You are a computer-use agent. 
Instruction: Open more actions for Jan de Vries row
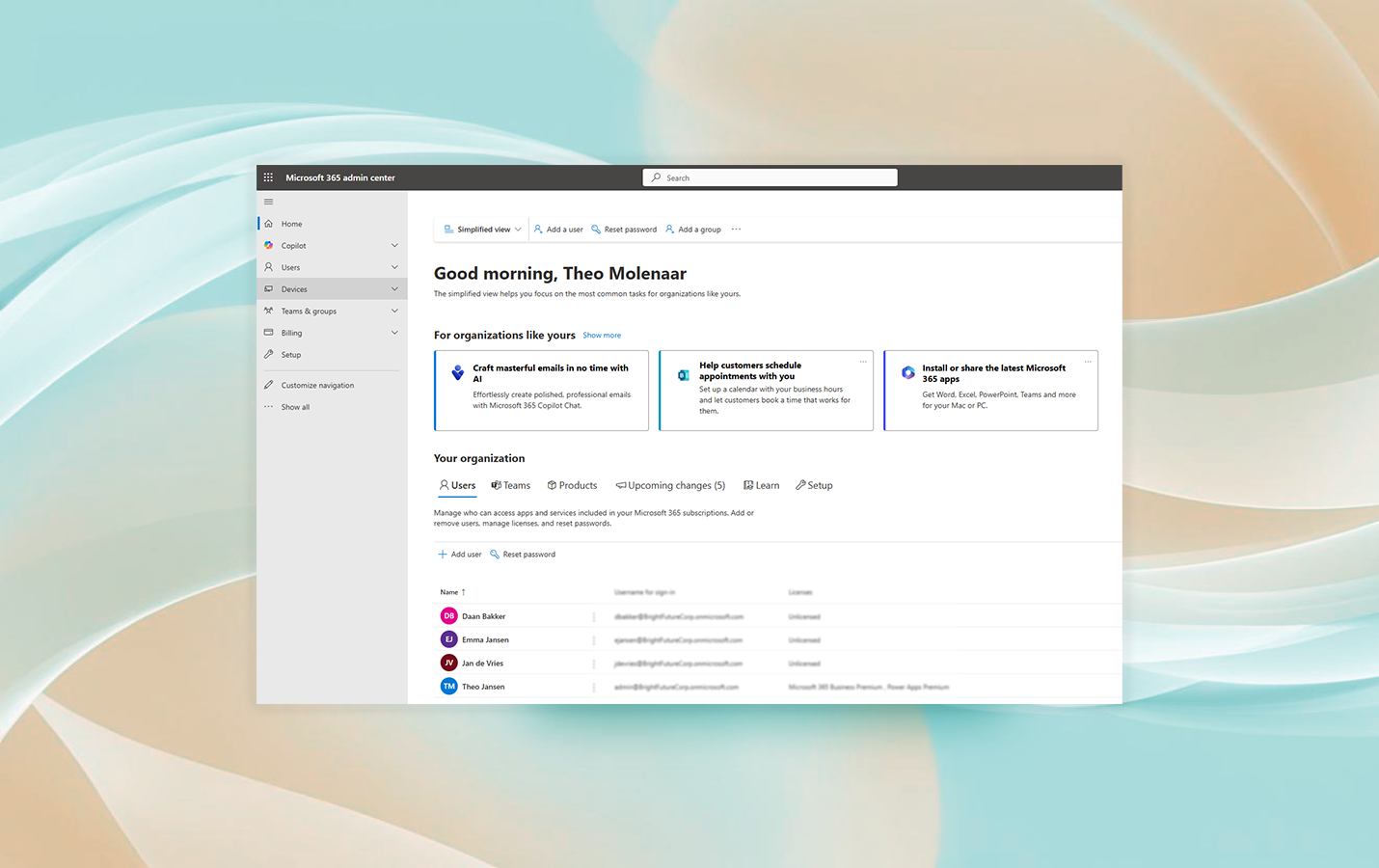tap(594, 664)
